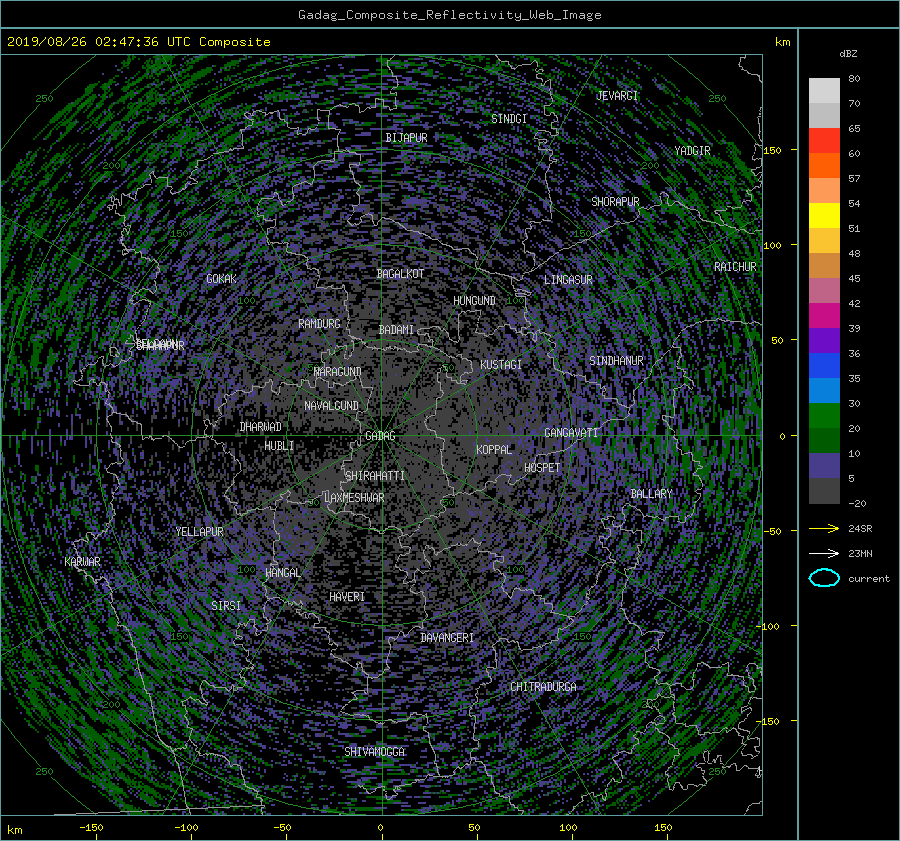The image size is (900, 841).
Task: Click the DHARWAD city label
Action: click(x=261, y=427)
